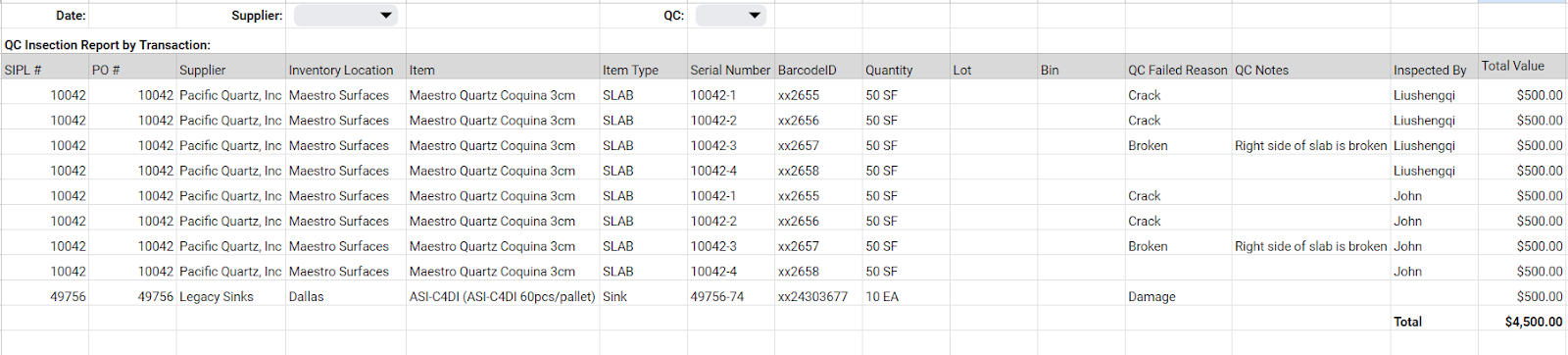Select the empty Date input cell

[x=132, y=16]
